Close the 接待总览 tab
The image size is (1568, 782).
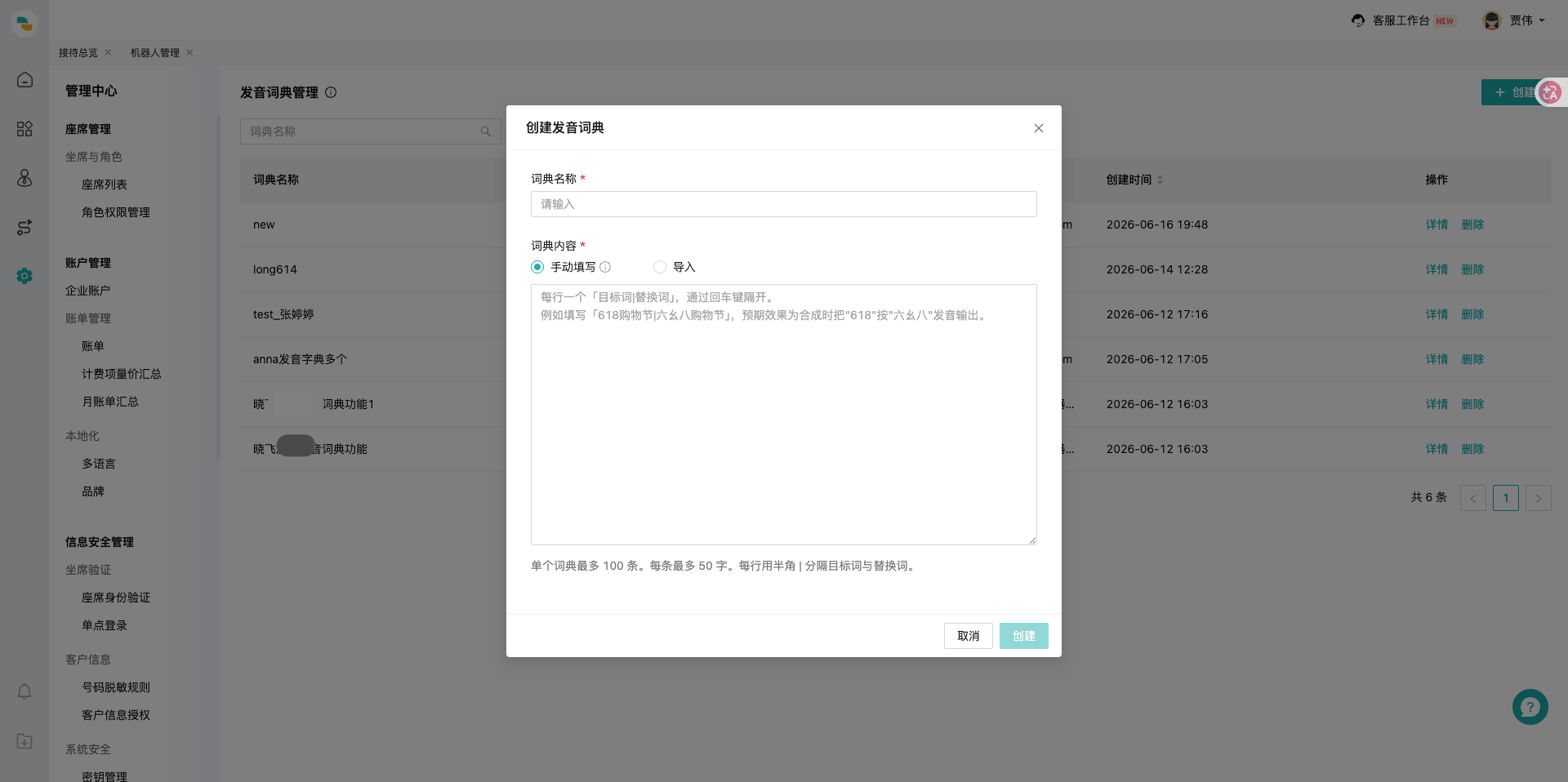[x=108, y=52]
